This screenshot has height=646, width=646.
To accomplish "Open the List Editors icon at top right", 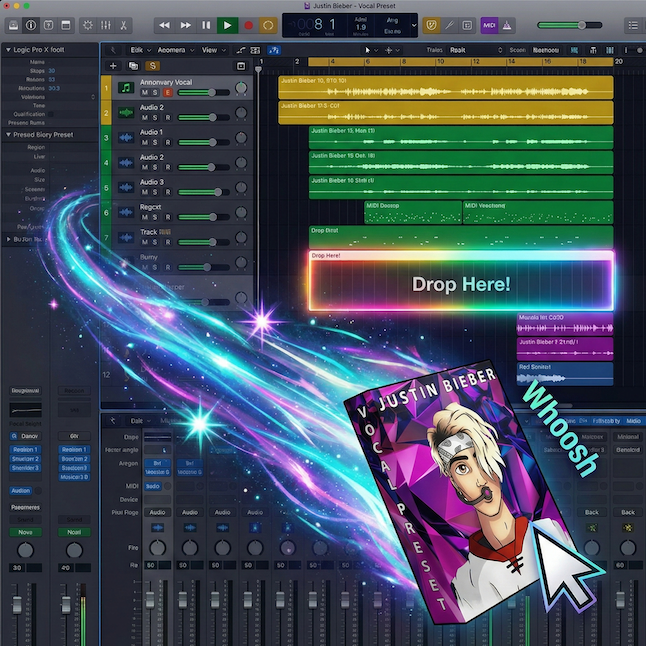I will point(633,26).
